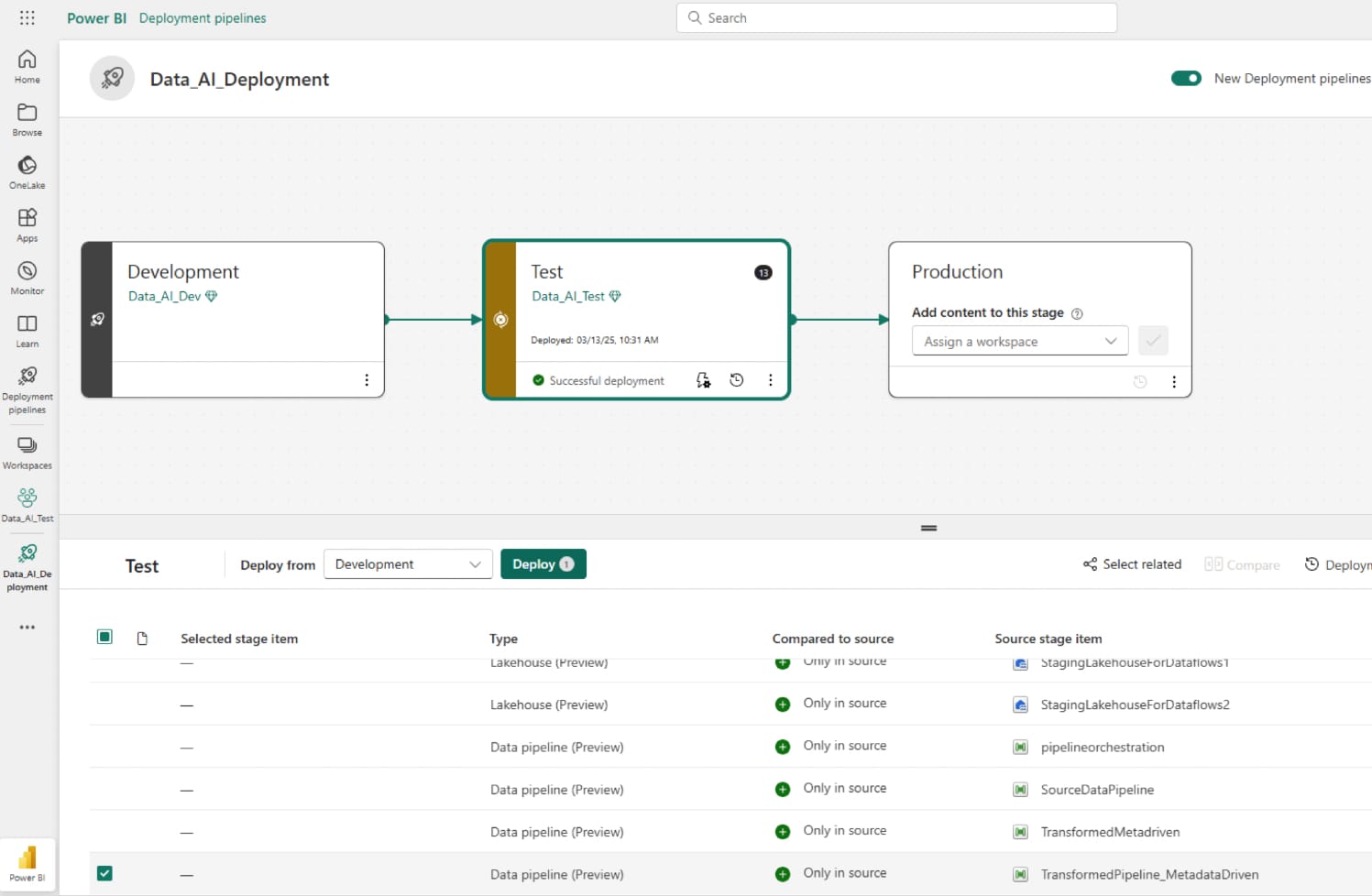Click the Compare button
1372x896 pixels.
click(1242, 564)
